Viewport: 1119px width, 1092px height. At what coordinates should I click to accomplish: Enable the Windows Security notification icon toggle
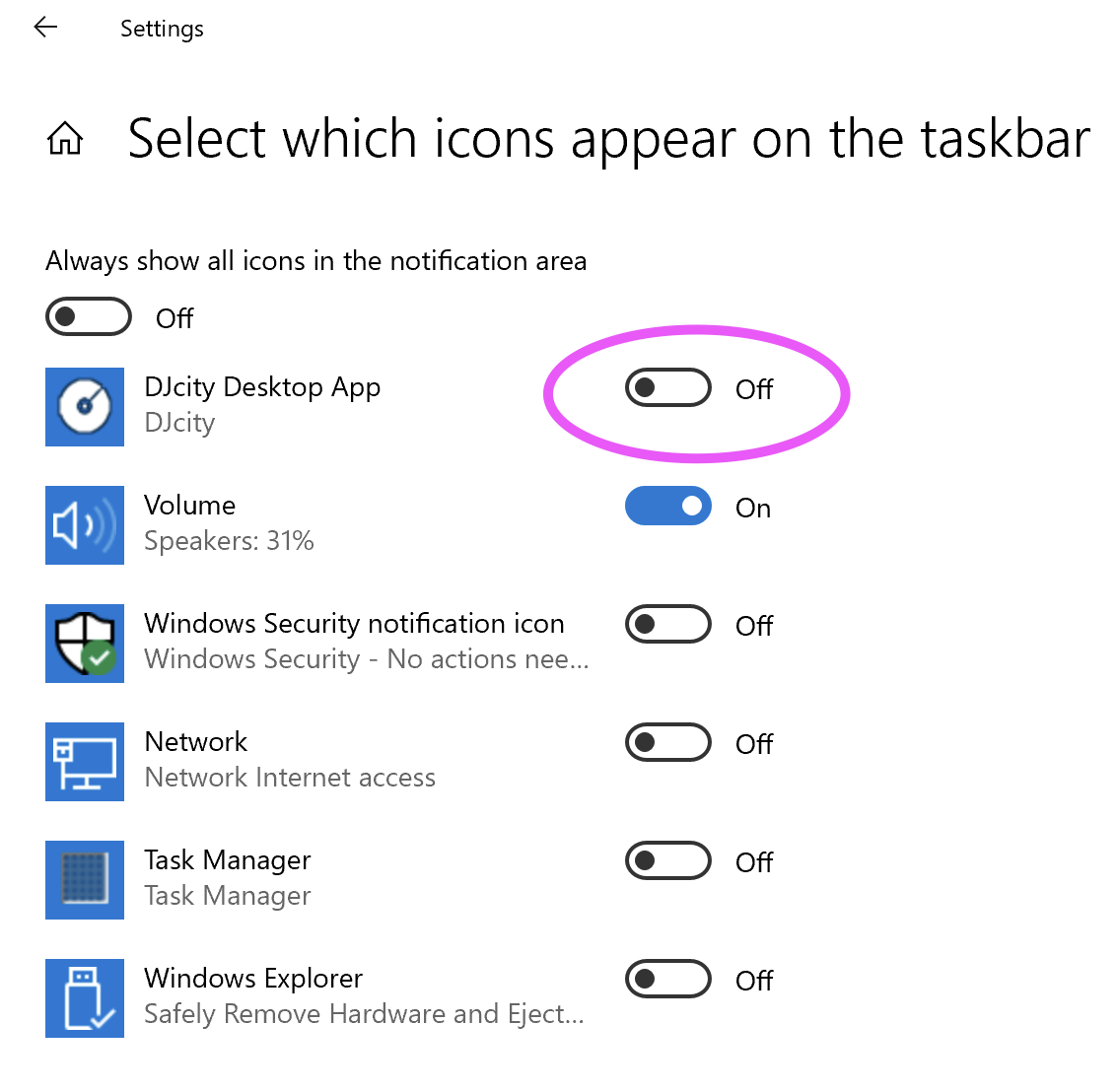pos(668,624)
